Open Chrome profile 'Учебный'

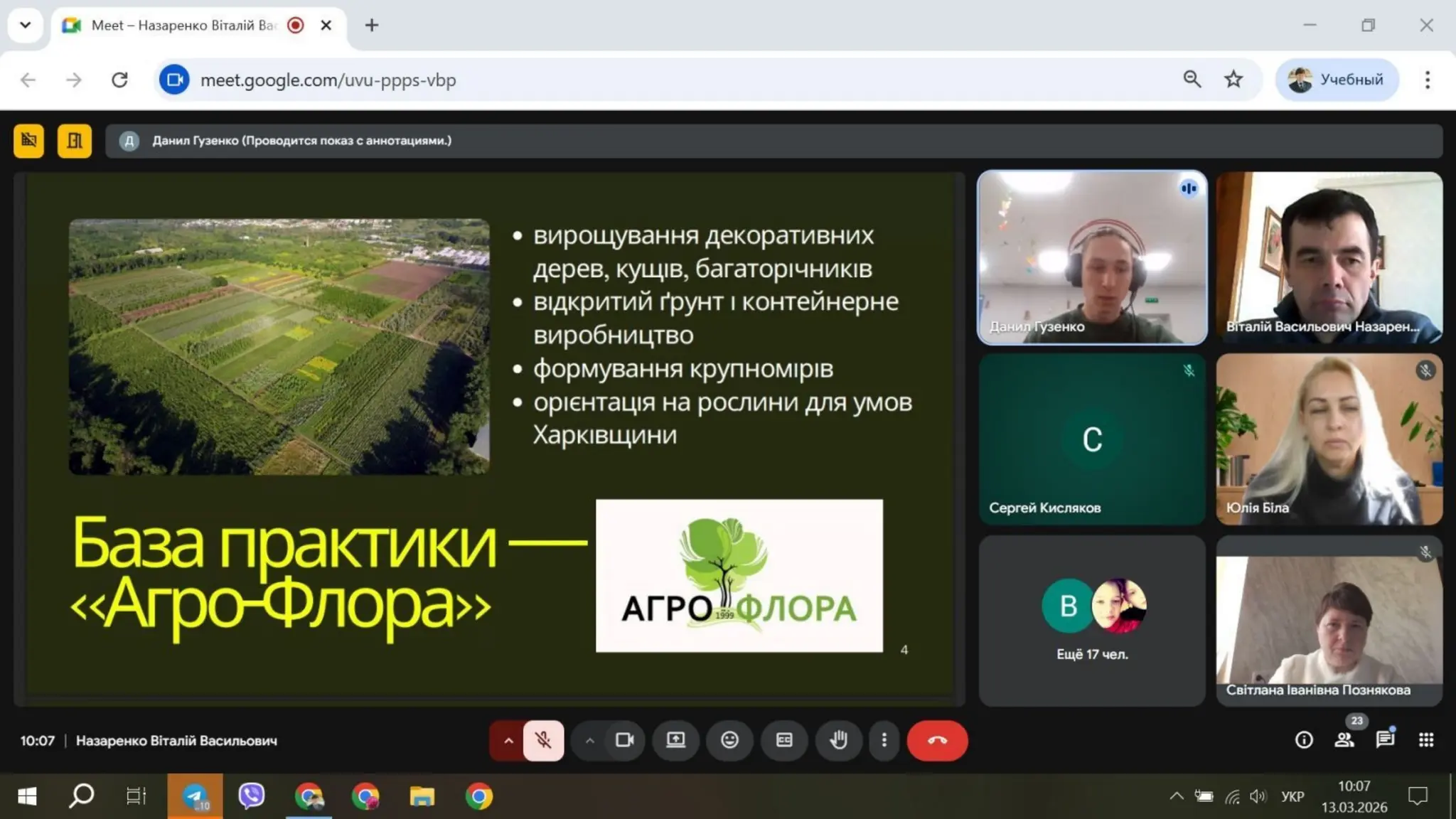(x=1337, y=80)
